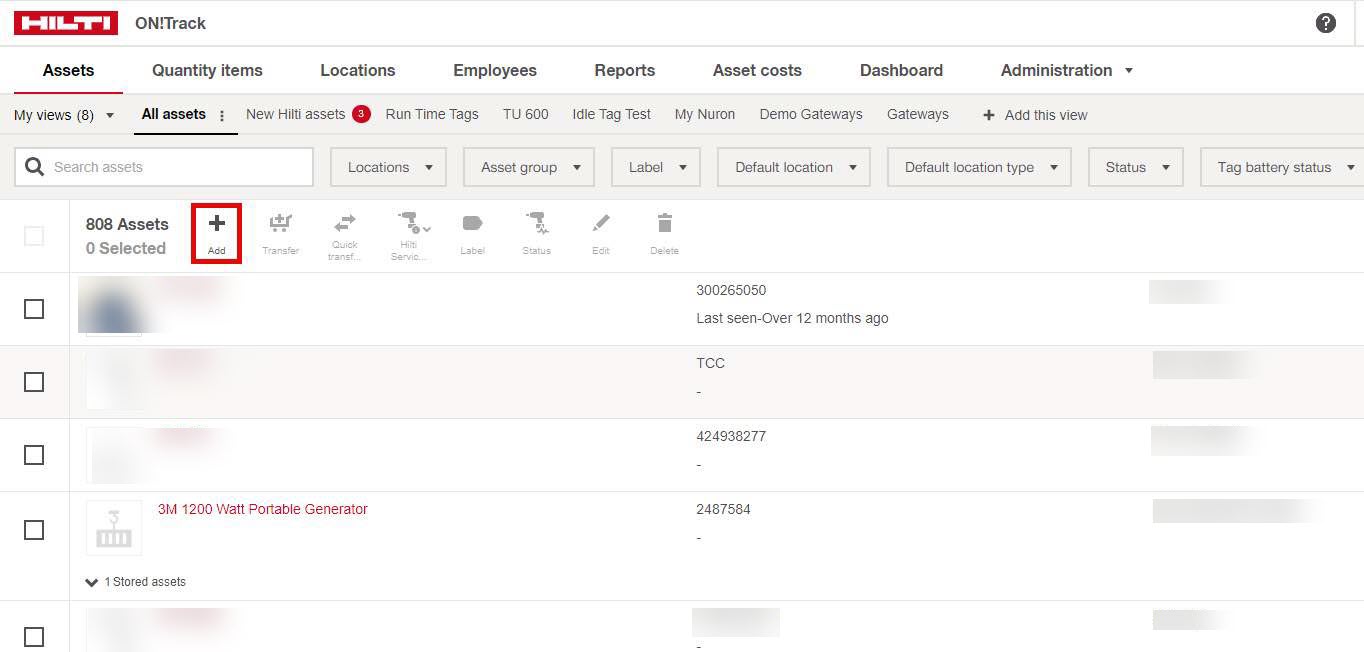1364x652 pixels.
Task: Check the box for asset 300265050
Action: 34,309
